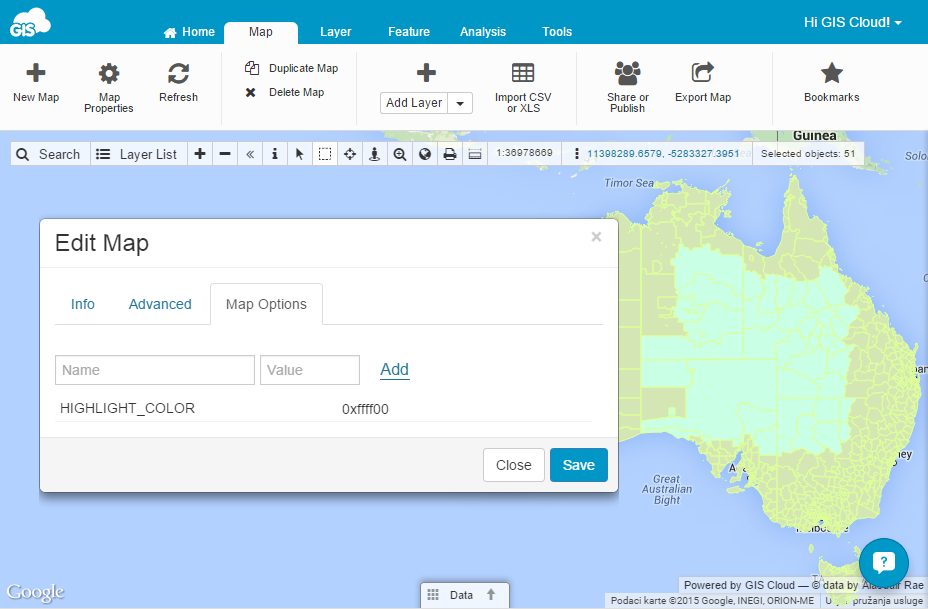Open the help chat bubble button
The width and height of the screenshot is (928, 609).
click(883, 562)
